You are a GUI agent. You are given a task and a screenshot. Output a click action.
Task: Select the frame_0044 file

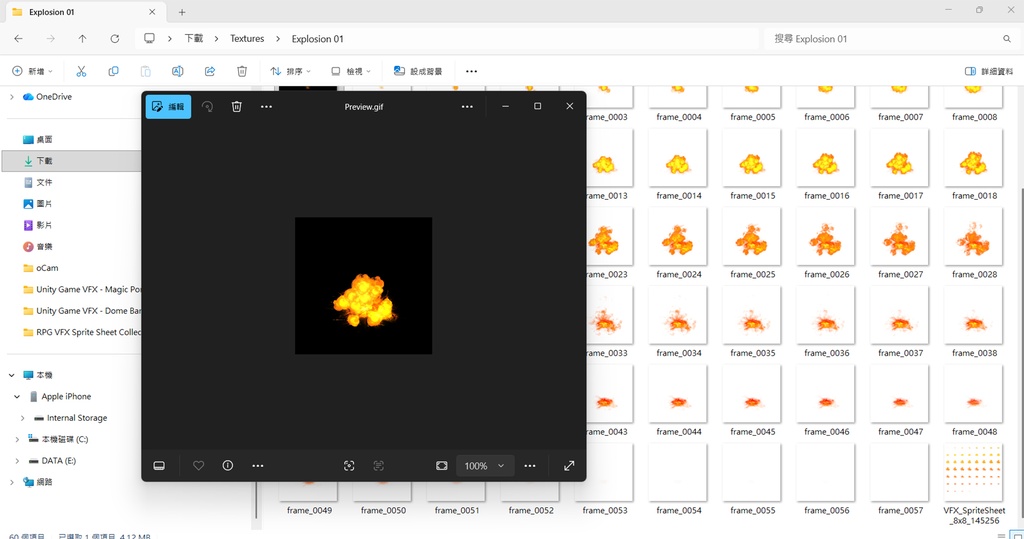(x=679, y=400)
